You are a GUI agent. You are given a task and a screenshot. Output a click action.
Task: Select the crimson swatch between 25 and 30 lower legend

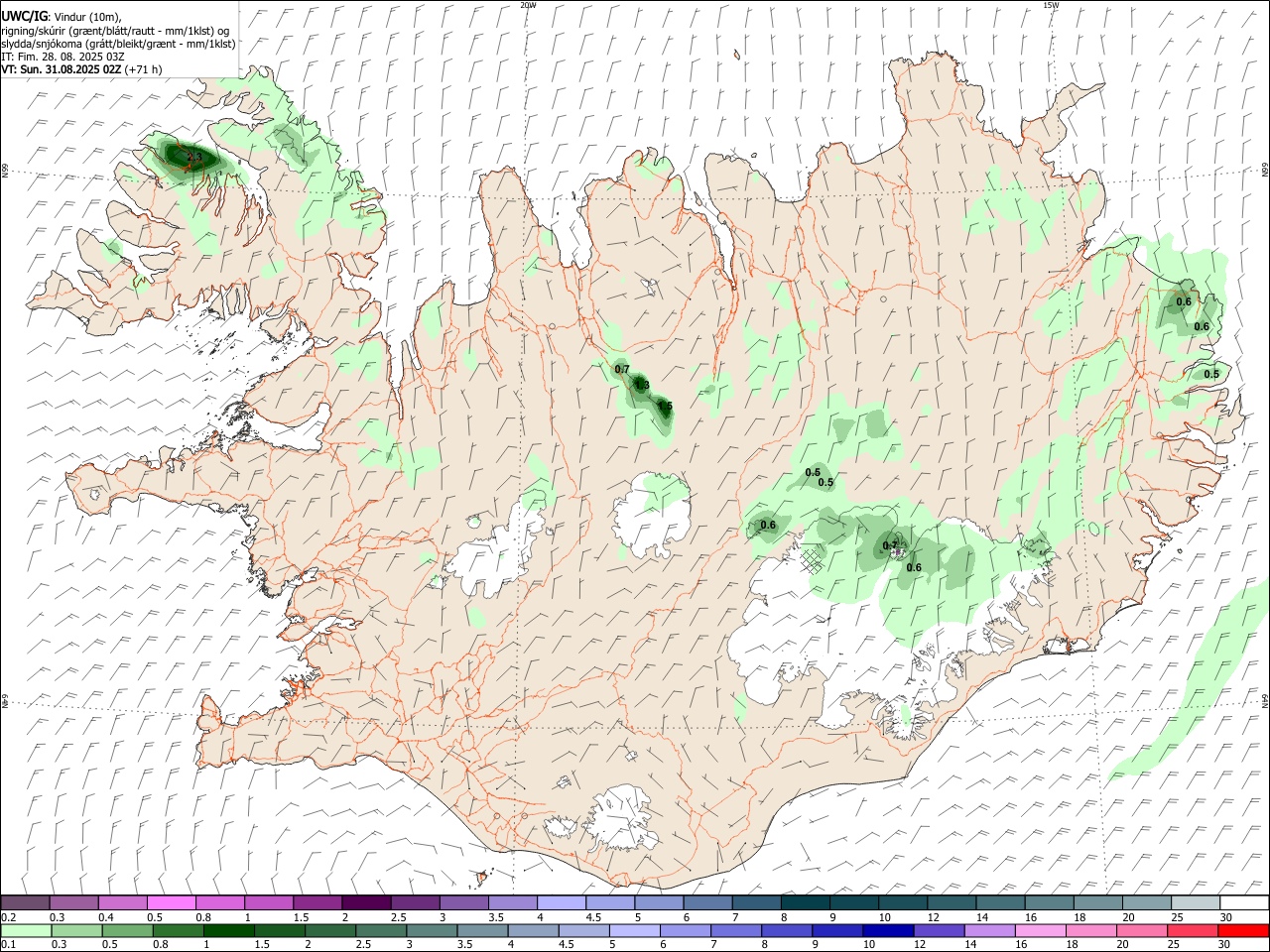tap(1193, 930)
